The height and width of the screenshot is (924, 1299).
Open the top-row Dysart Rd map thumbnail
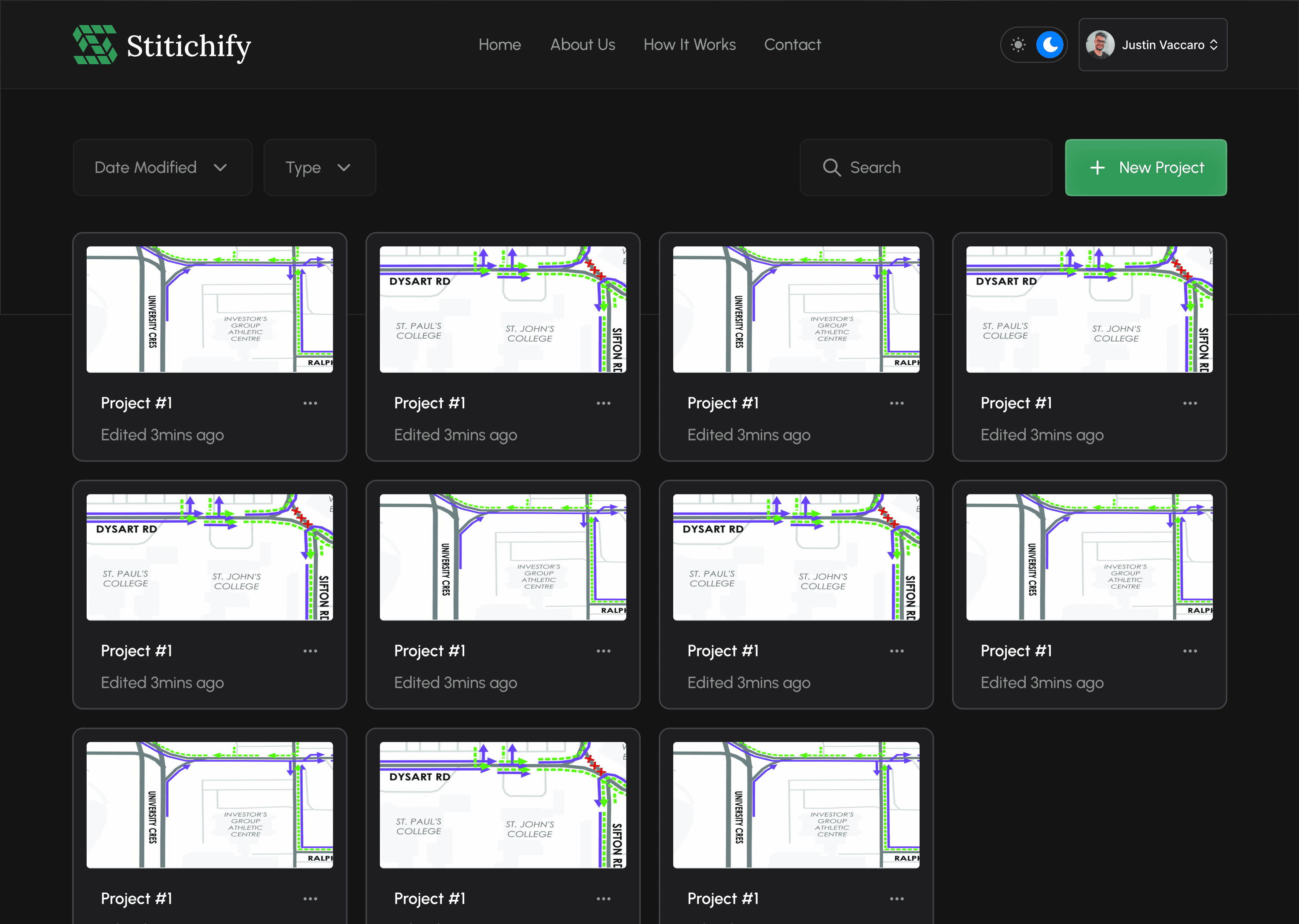(503, 309)
